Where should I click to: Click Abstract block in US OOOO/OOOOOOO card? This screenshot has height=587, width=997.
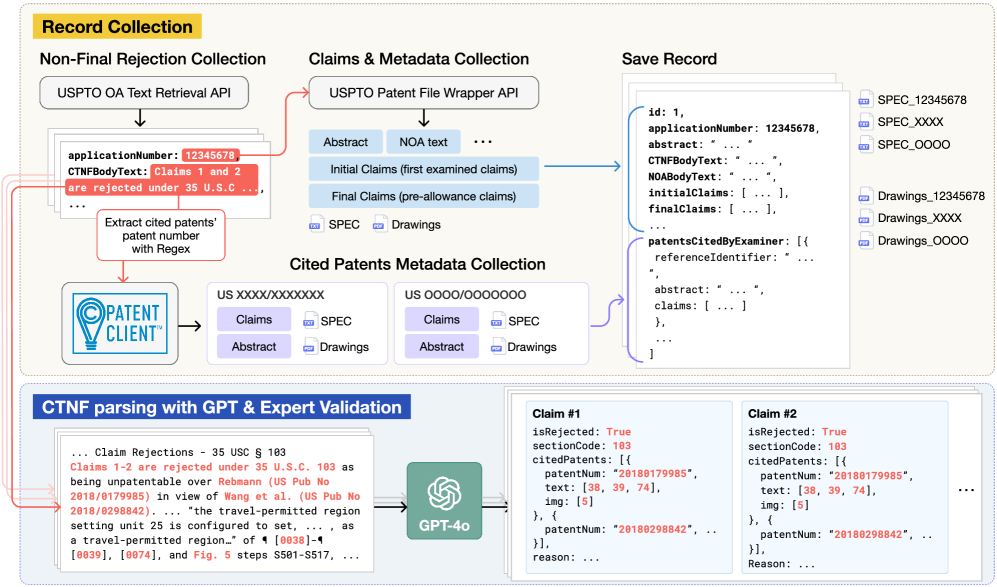tap(442, 347)
